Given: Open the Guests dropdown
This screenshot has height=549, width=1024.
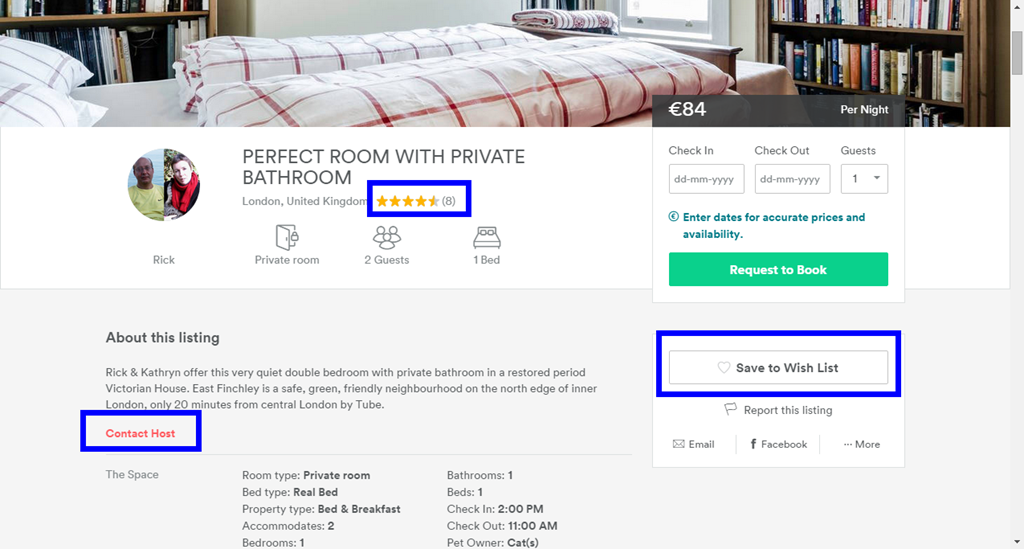Looking at the screenshot, I should pos(864,179).
